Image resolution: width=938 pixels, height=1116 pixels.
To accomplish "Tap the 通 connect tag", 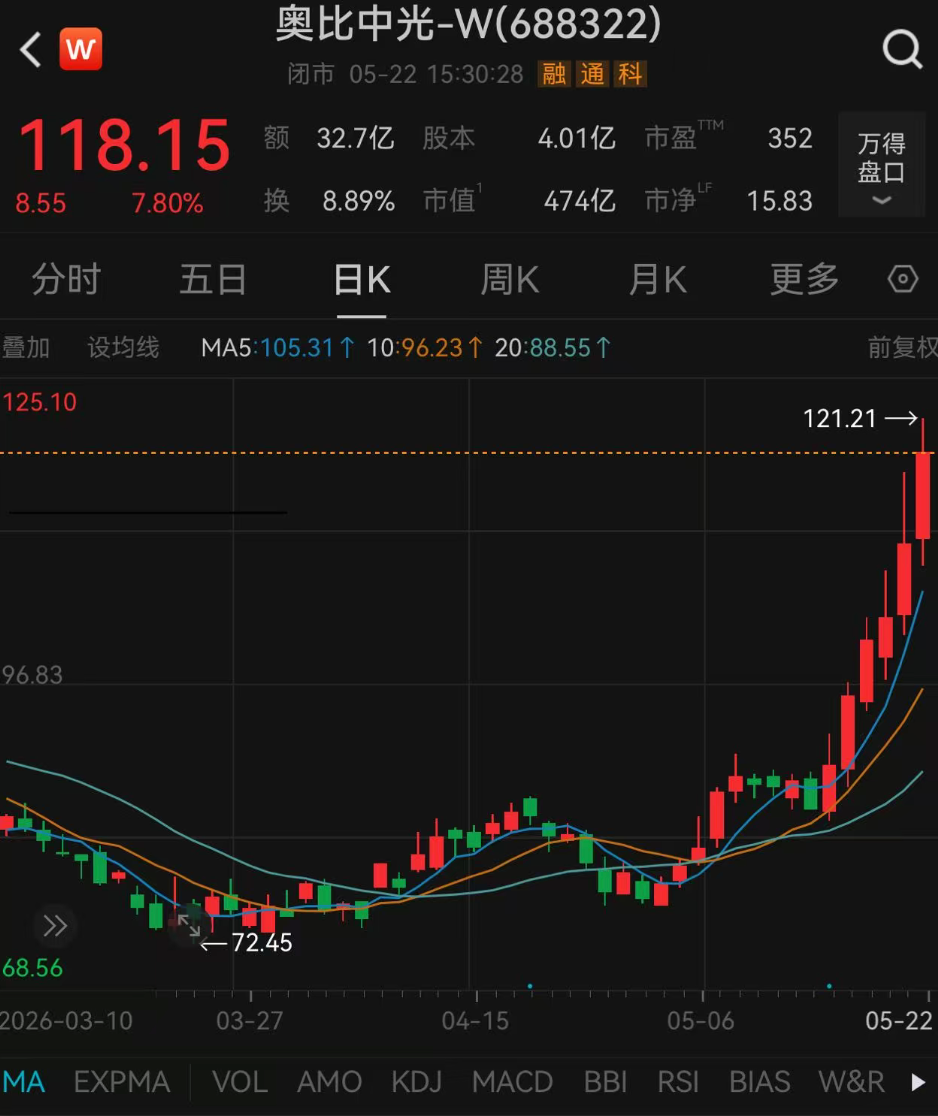I will tap(592, 73).
